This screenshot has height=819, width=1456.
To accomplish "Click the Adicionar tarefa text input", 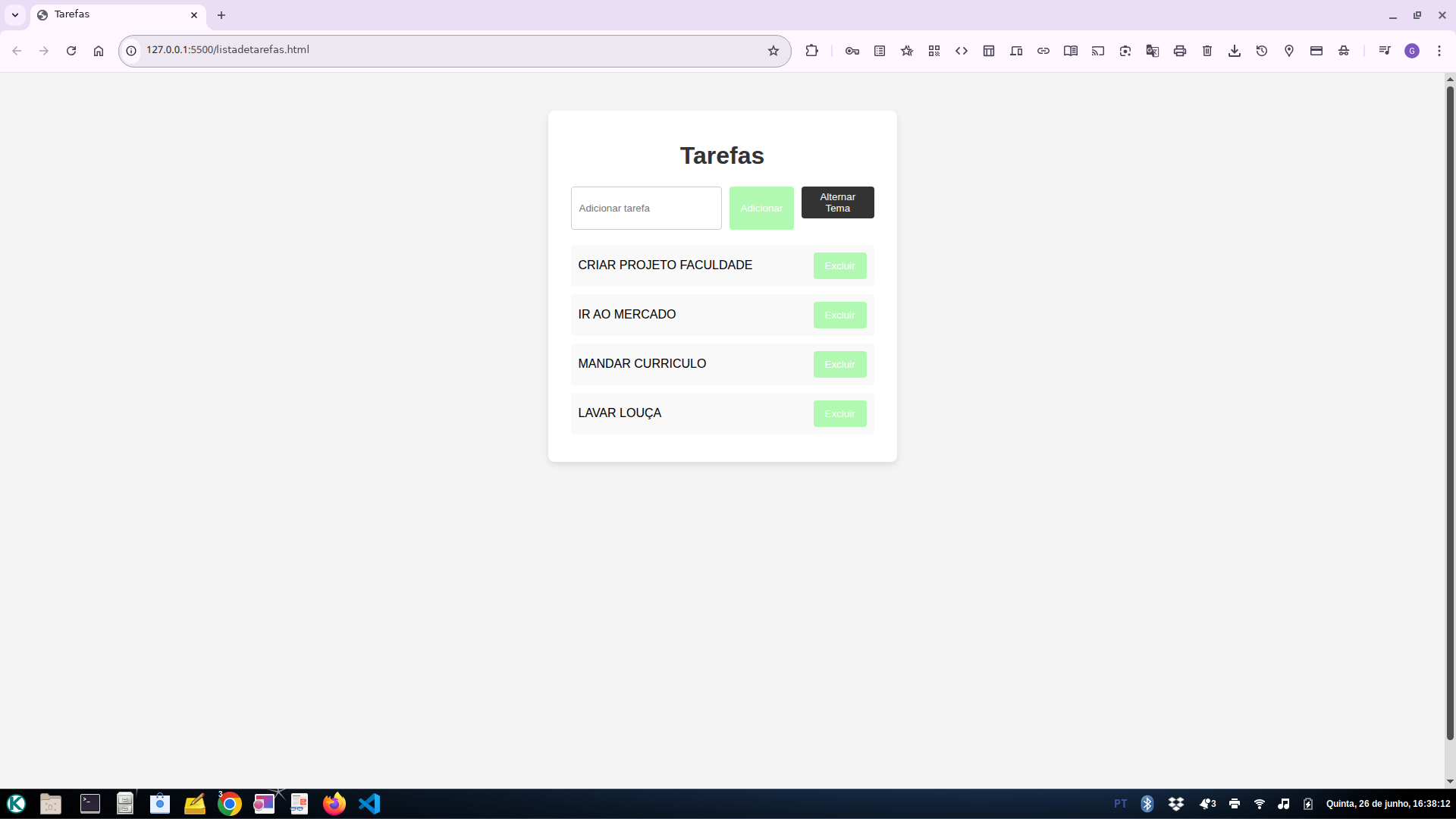I will pyautogui.click(x=646, y=208).
